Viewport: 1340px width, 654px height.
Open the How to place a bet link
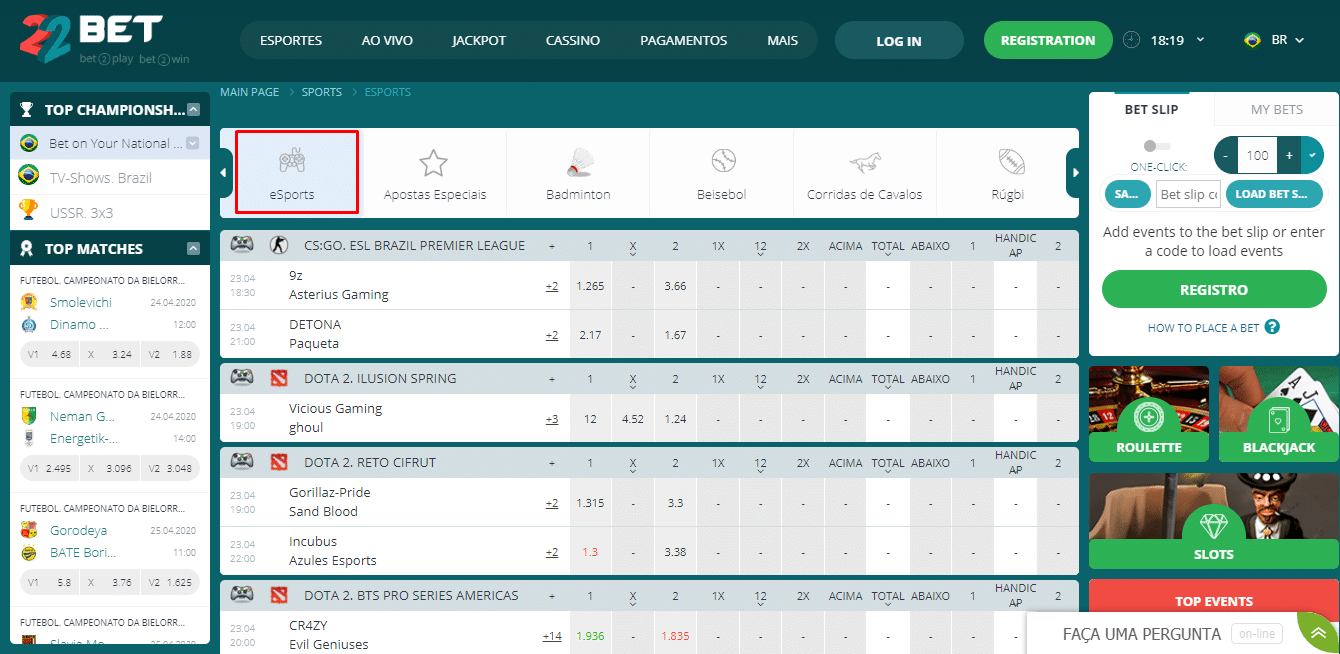click(x=1204, y=328)
